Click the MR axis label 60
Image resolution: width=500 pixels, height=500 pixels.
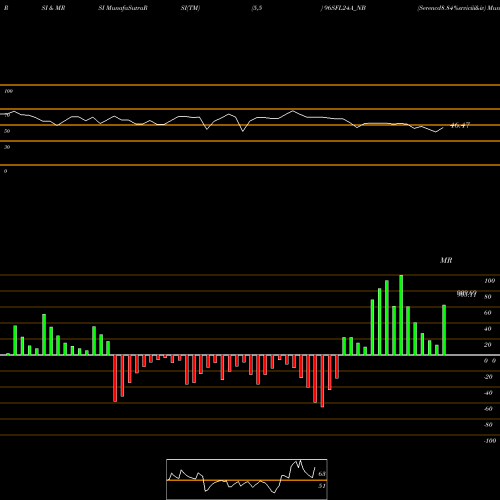click(x=488, y=313)
